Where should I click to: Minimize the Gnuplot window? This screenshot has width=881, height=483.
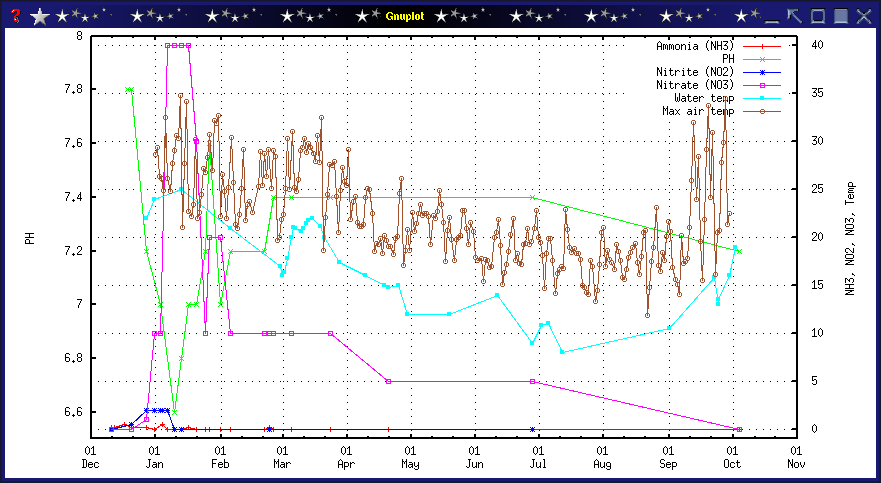(x=771, y=16)
